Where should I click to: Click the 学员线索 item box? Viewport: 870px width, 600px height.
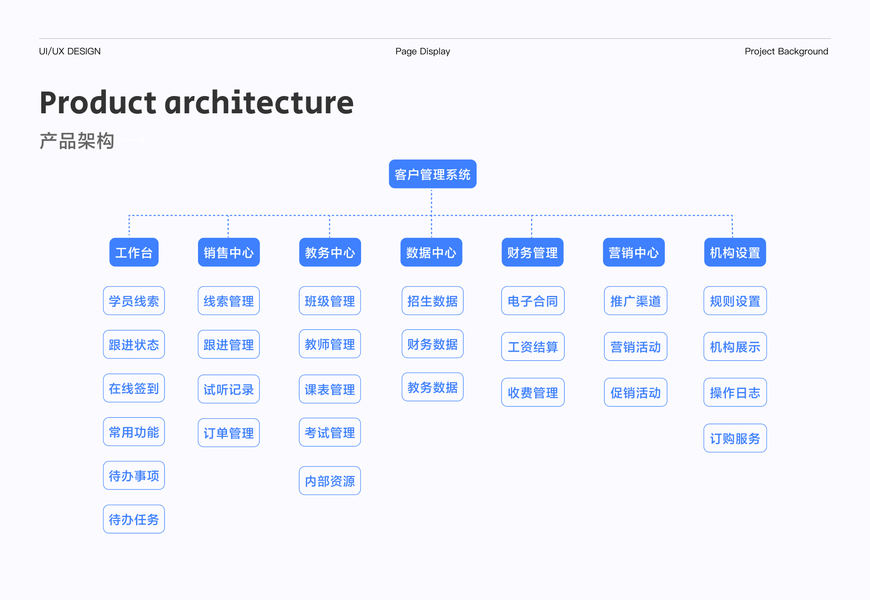[x=134, y=301]
